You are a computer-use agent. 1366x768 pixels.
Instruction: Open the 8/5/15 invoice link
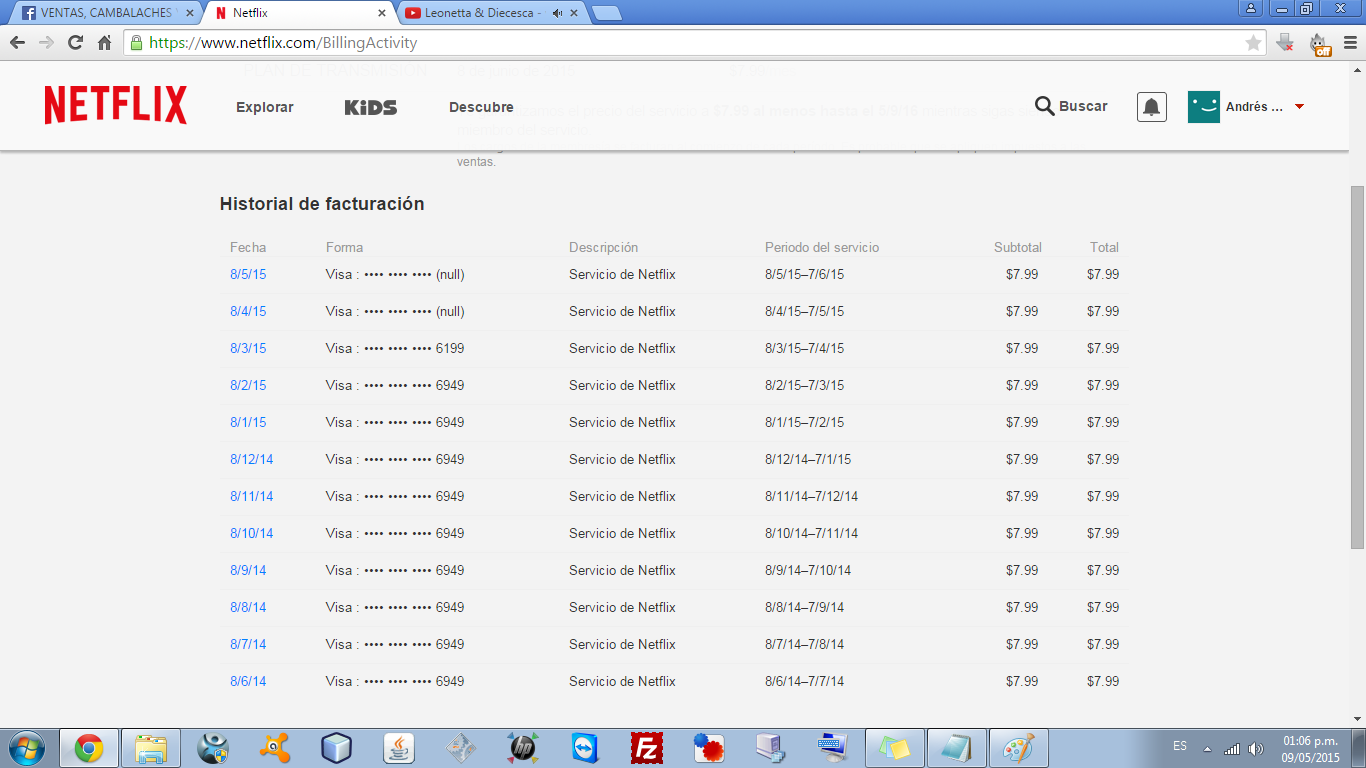[x=248, y=274]
